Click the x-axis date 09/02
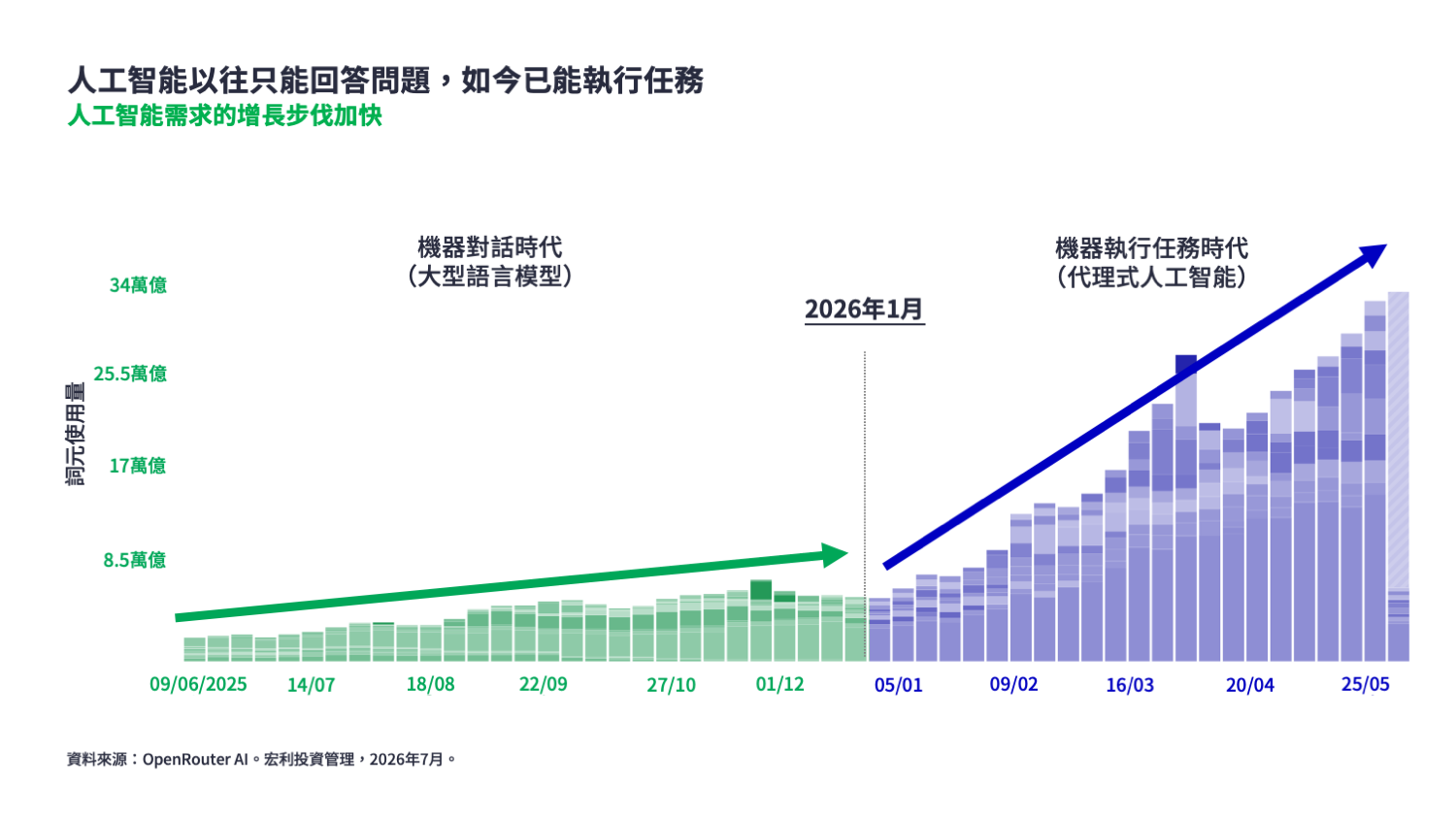1456x819 pixels. click(x=1013, y=684)
